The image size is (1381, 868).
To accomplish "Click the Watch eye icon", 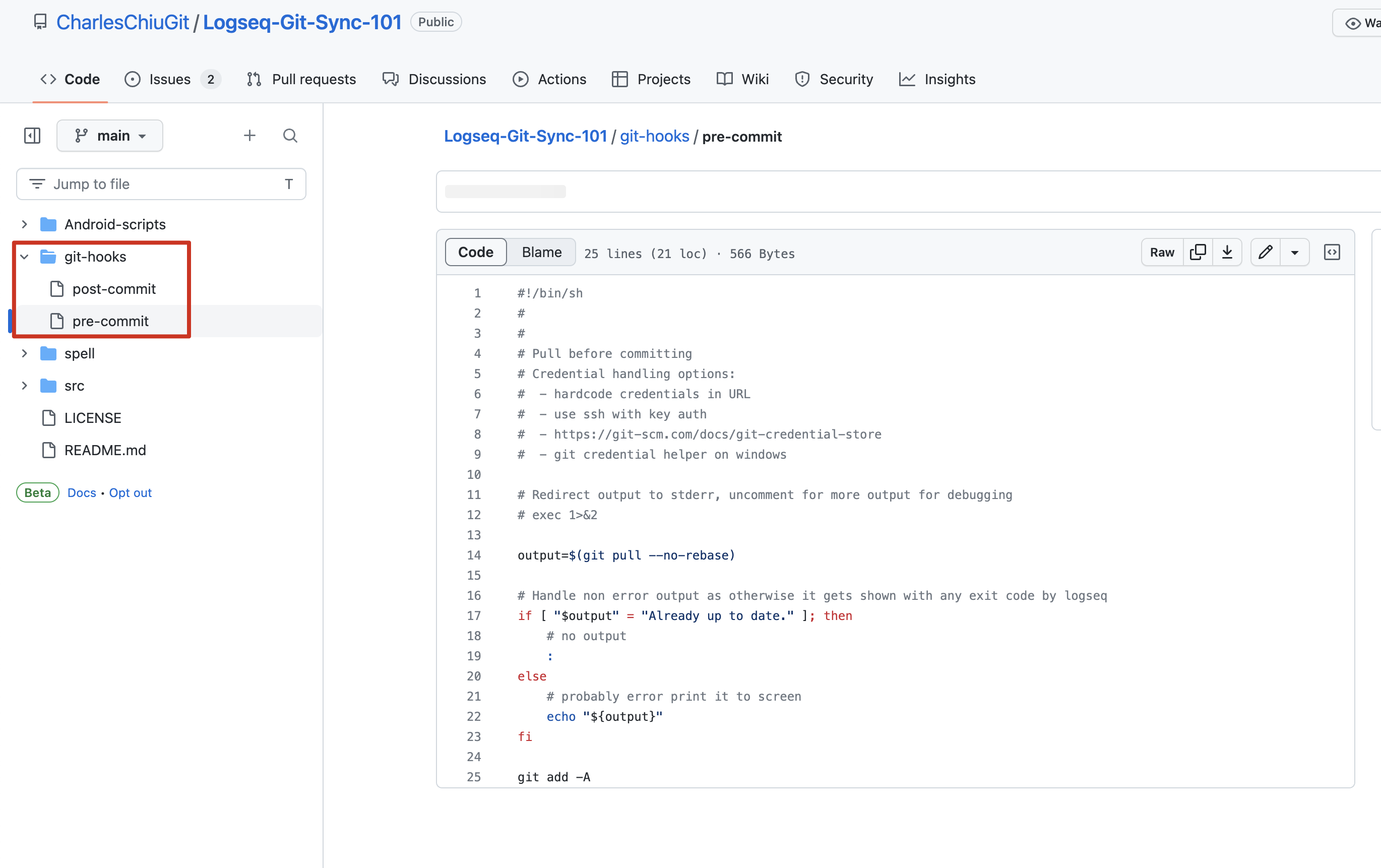I will (1354, 24).
